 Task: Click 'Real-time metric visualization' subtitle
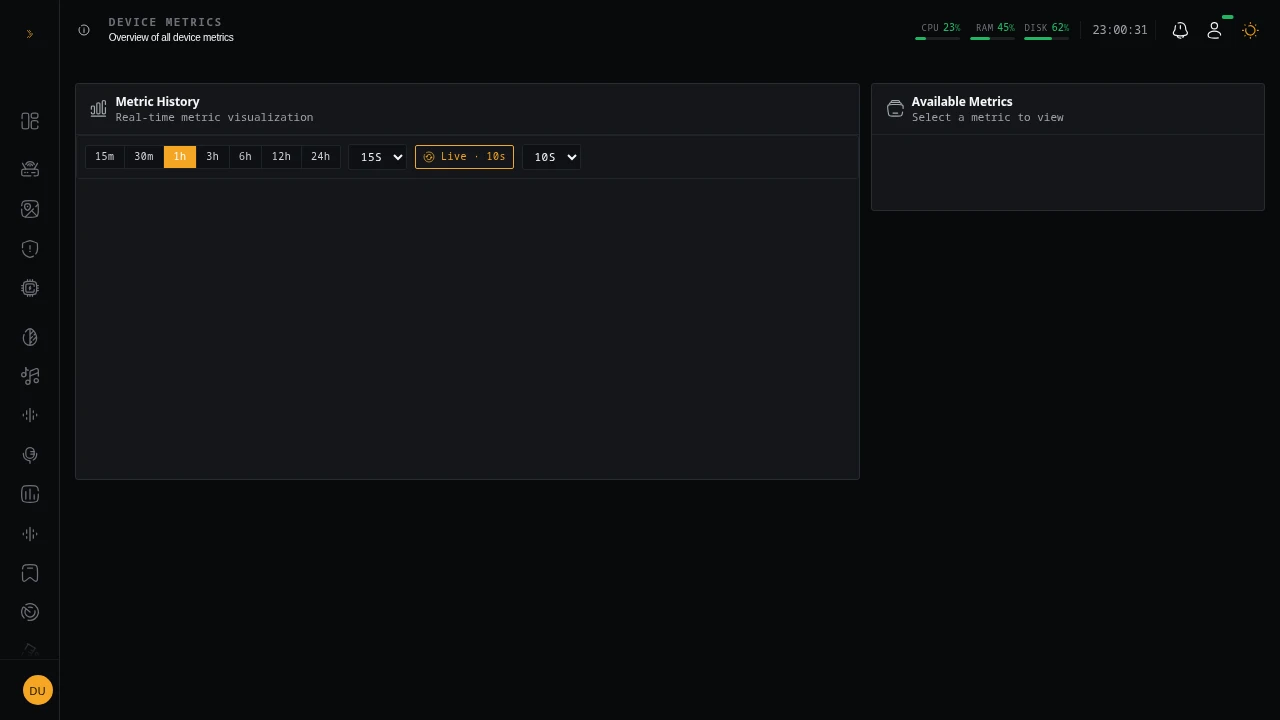pyautogui.click(x=214, y=118)
